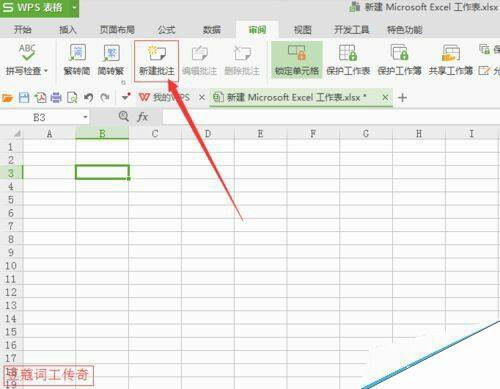500x389 pixels.
Task: Select row 1 header
Action: [11, 147]
